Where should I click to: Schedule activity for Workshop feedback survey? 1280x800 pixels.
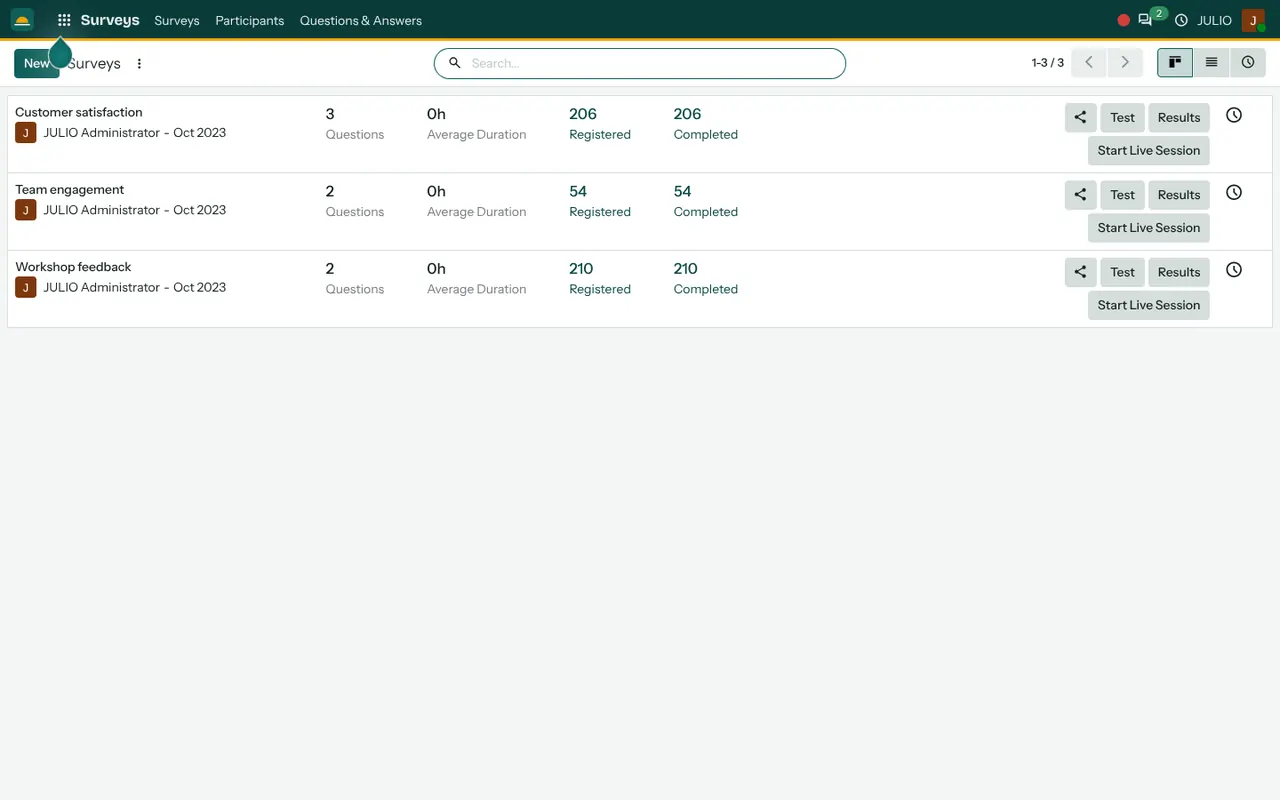coord(1234,270)
